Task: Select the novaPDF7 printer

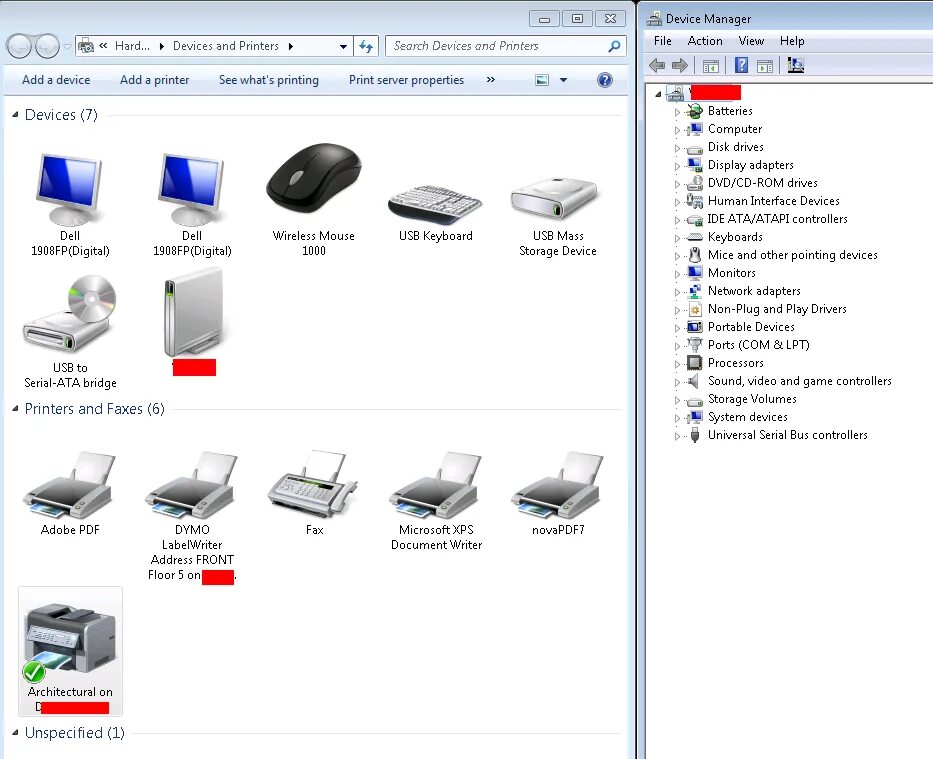Action: (558, 494)
